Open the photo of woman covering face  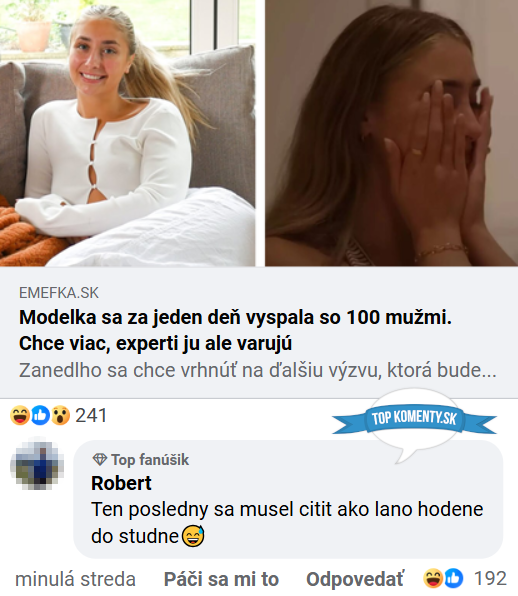pyautogui.click(x=391, y=133)
